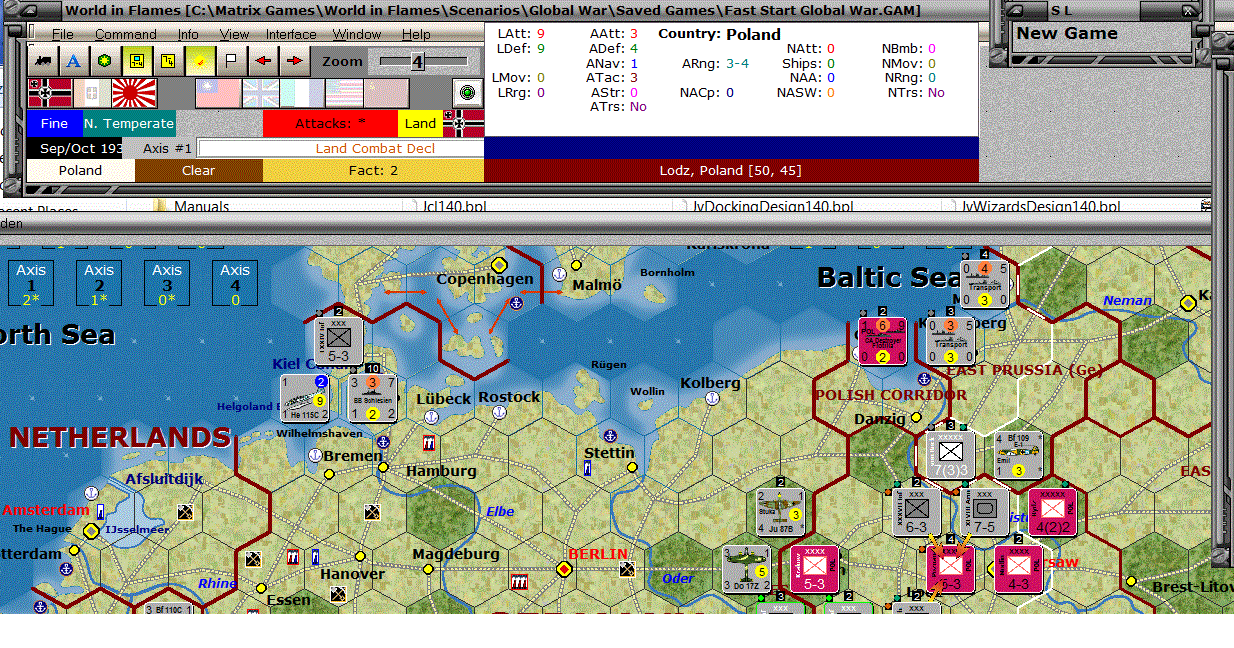Select the Polish 5-3 Krakow army unit
This screenshot has height=648, width=1234.
tap(815, 569)
